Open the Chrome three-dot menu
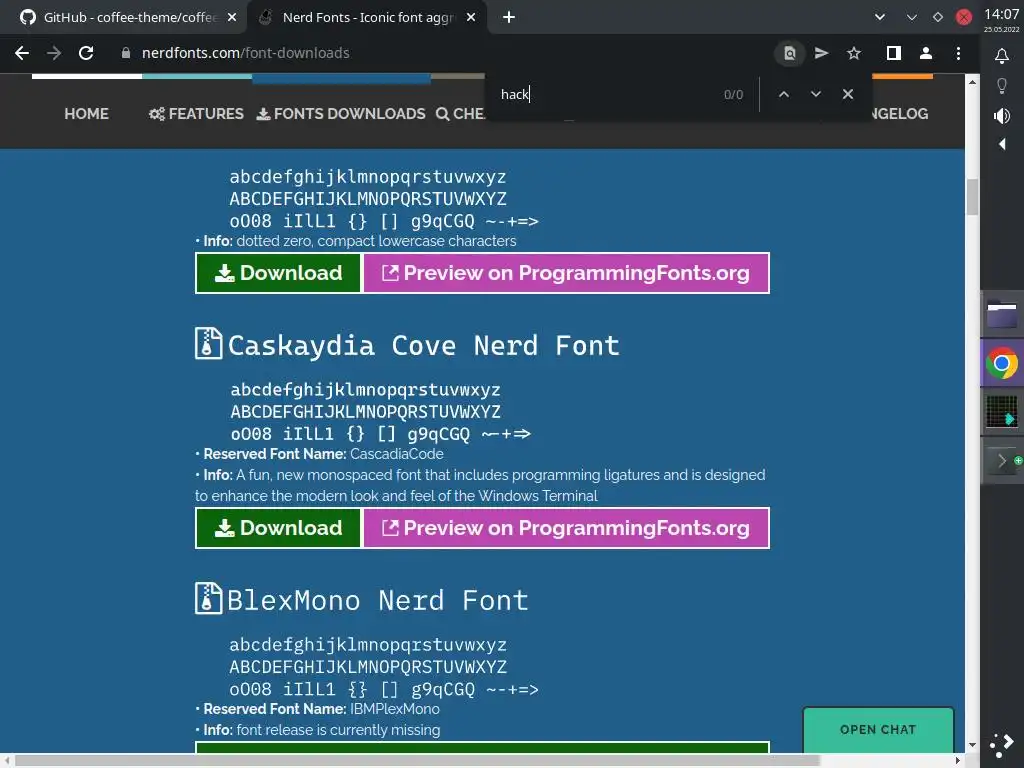This screenshot has width=1024, height=768. tap(958, 54)
